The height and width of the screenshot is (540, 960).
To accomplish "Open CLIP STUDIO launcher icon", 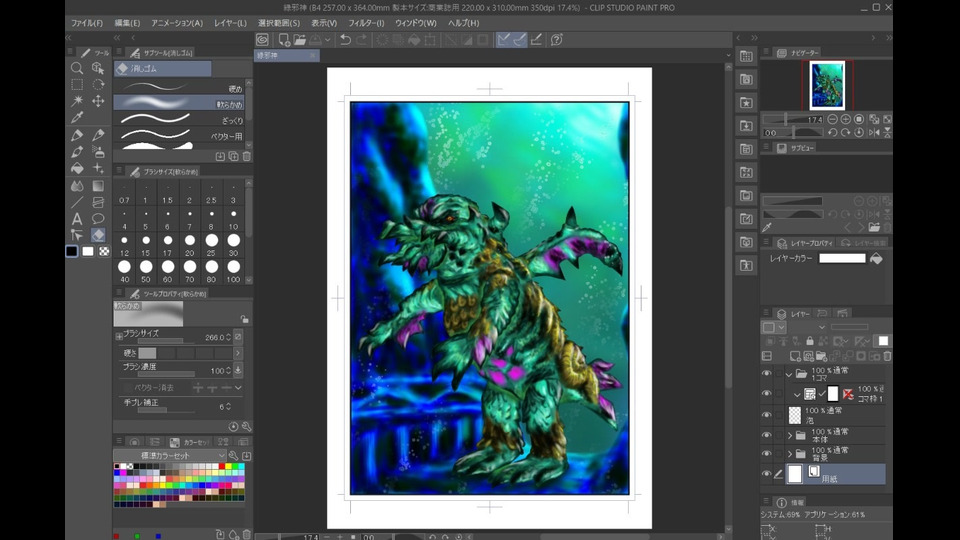I will tap(263, 40).
